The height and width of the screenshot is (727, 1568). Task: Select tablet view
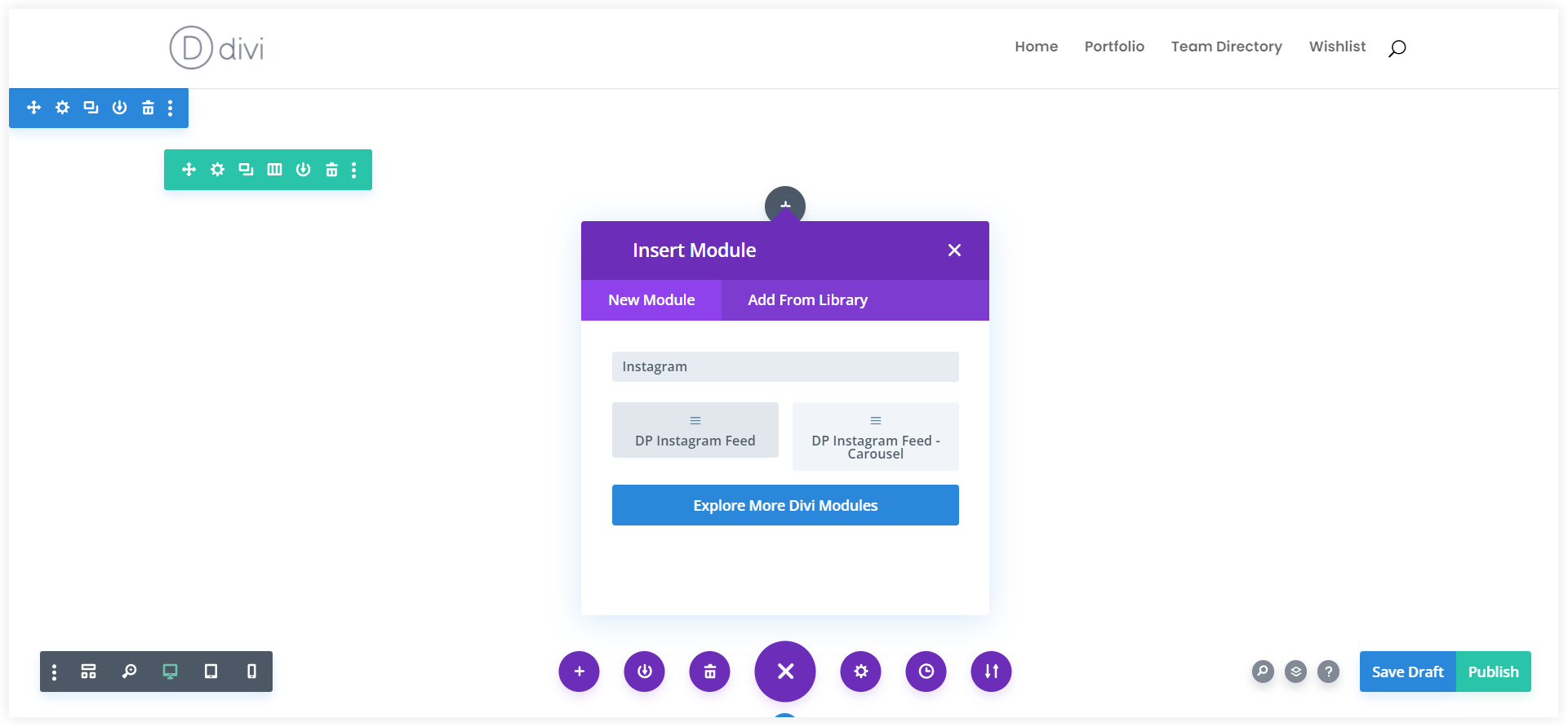tap(211, 672)
